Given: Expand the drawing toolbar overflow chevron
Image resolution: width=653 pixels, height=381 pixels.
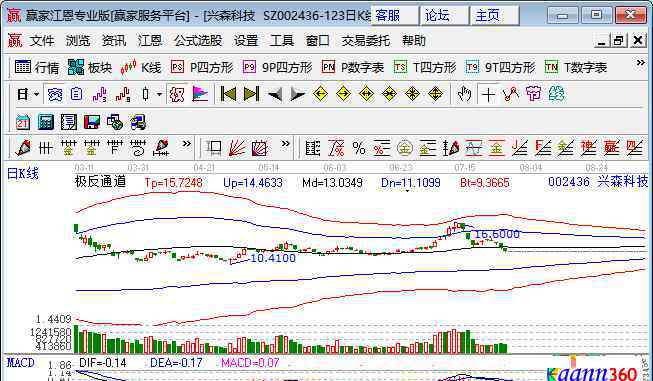Looking at the screenshot, I should tap(186, 144).
